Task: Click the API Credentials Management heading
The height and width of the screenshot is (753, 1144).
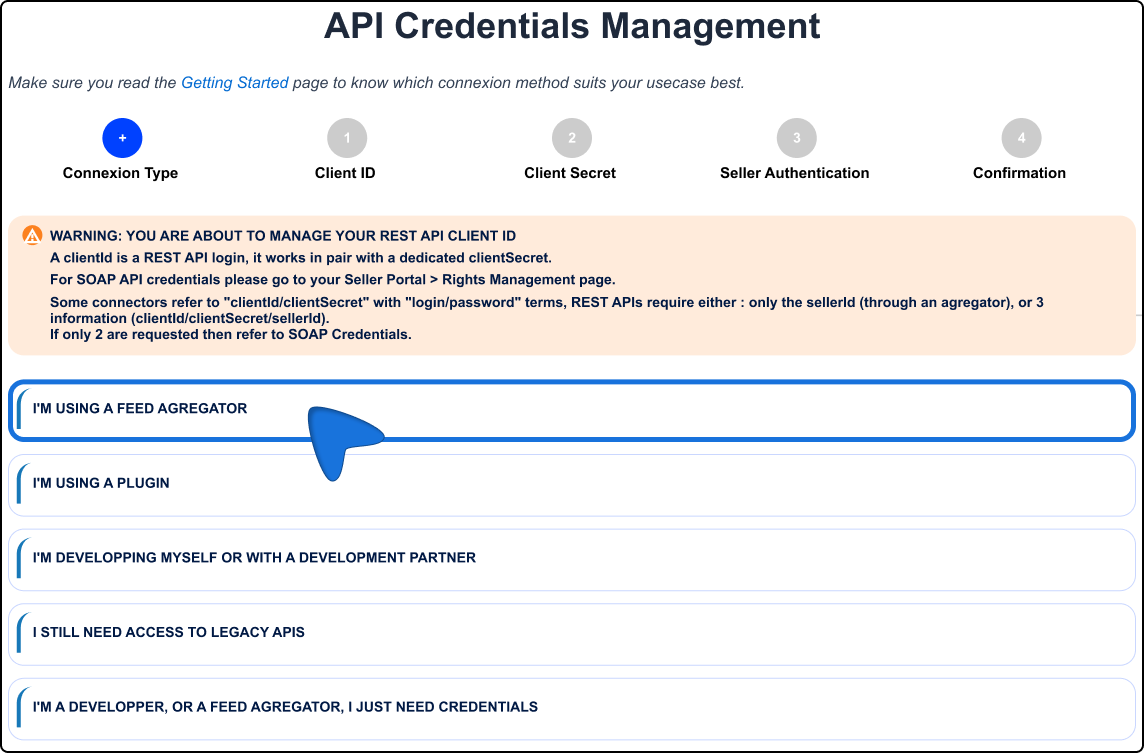Action: (x=572, y=26)
